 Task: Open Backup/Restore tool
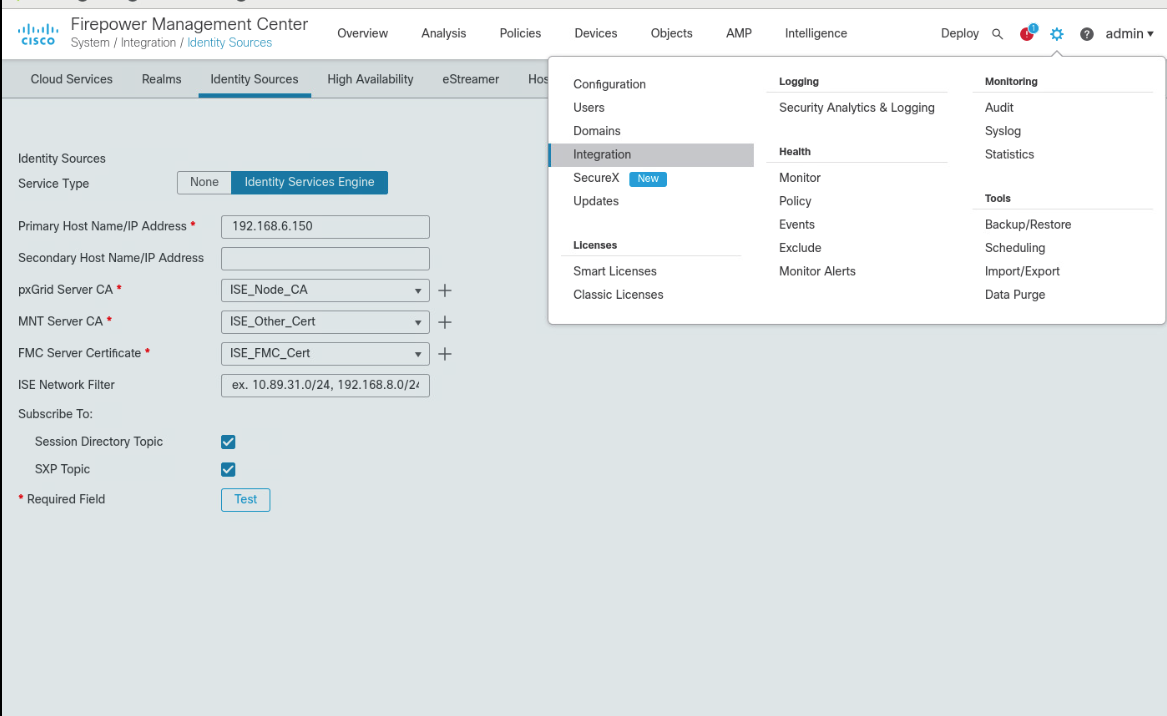coord(1028,225)
